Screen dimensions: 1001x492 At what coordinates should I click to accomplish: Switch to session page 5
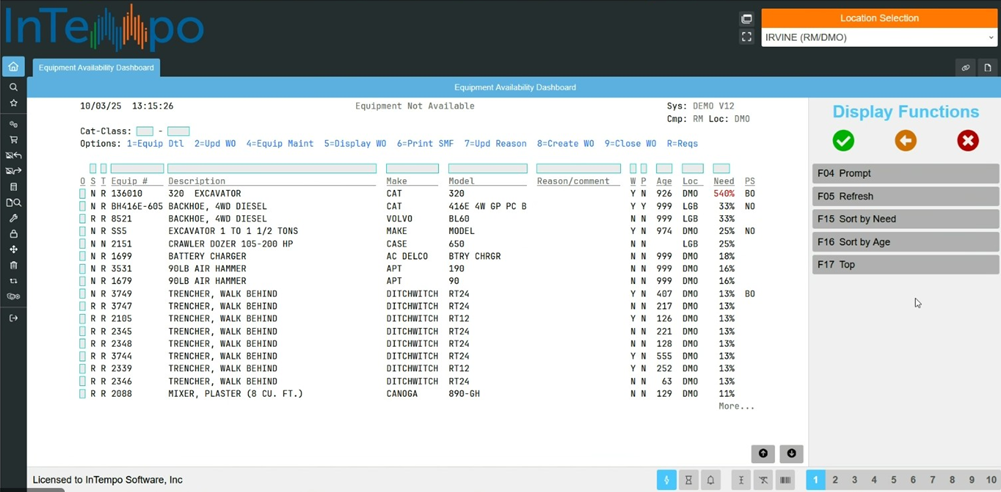pos(893,480)
